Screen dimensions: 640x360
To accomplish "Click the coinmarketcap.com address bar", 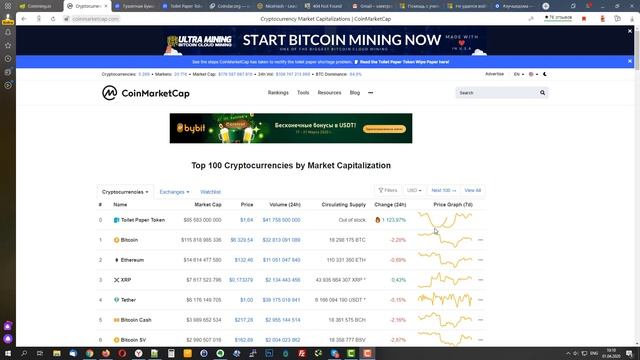I will 96,19.
